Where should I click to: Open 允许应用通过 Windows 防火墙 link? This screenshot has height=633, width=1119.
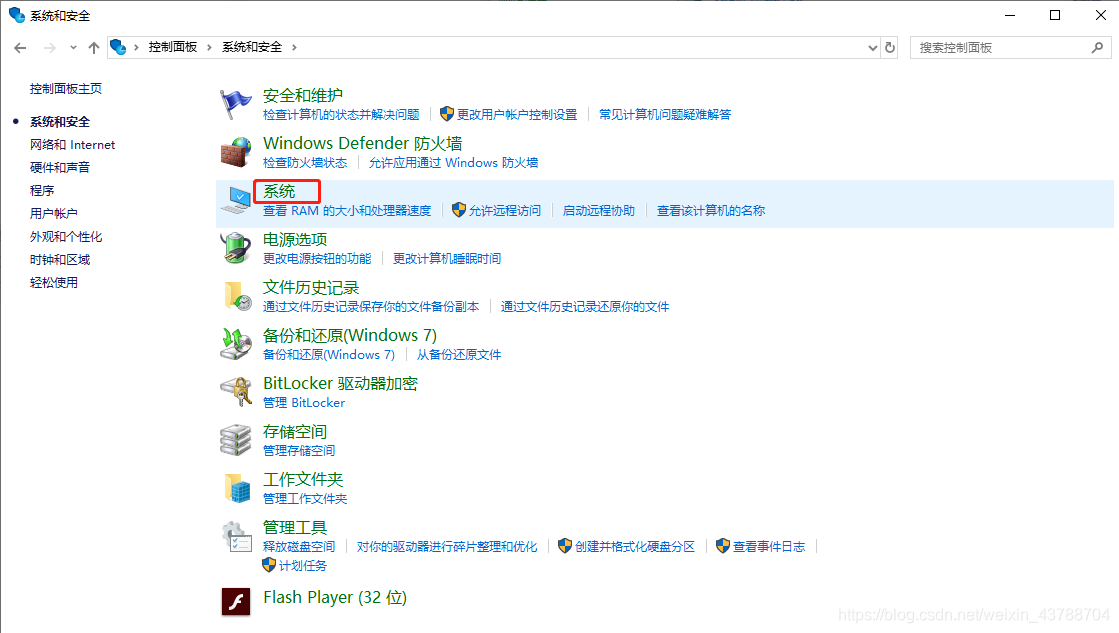(453, 163)
